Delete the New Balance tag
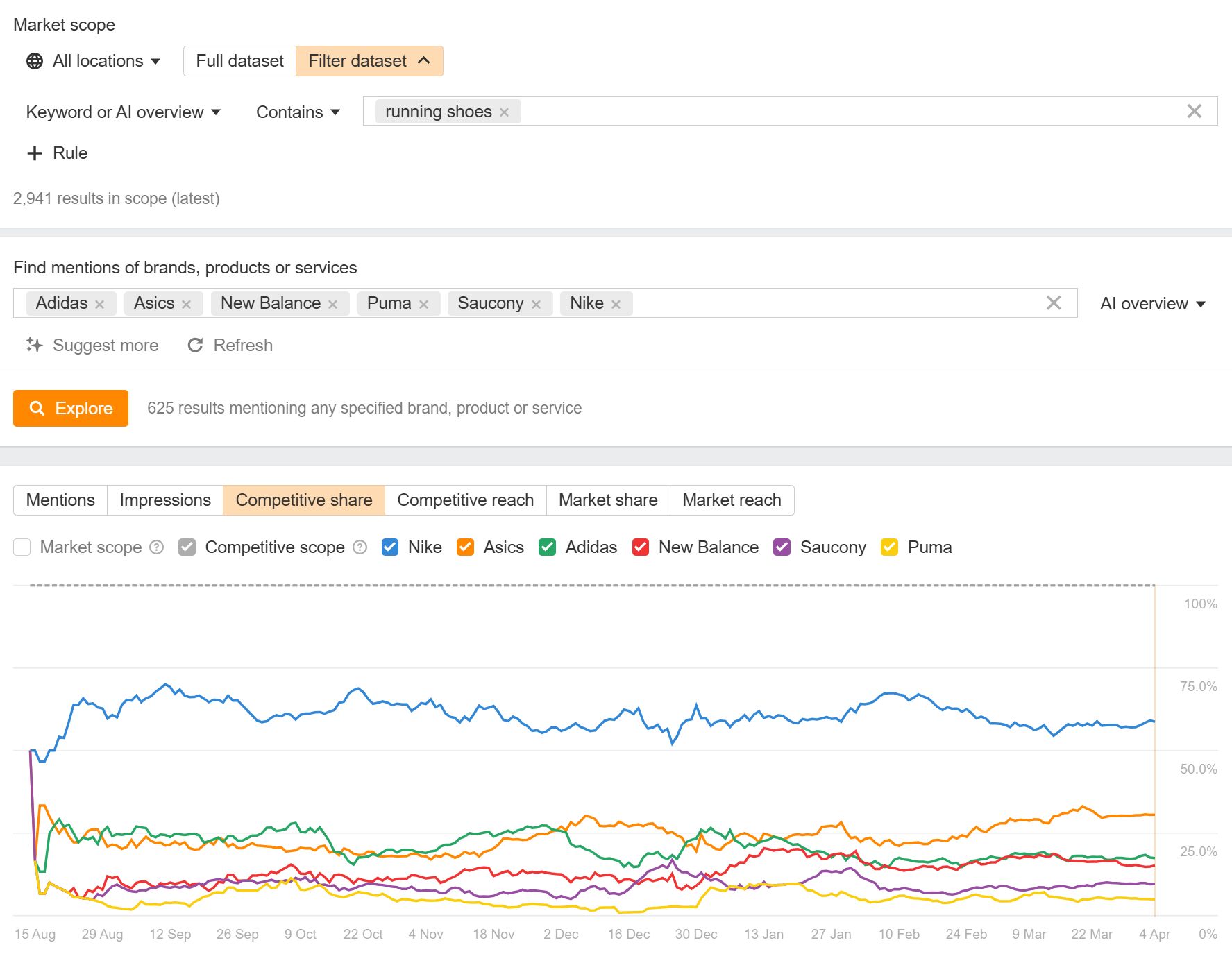The height and width of the screenshot is (954, 1232). 333,305
